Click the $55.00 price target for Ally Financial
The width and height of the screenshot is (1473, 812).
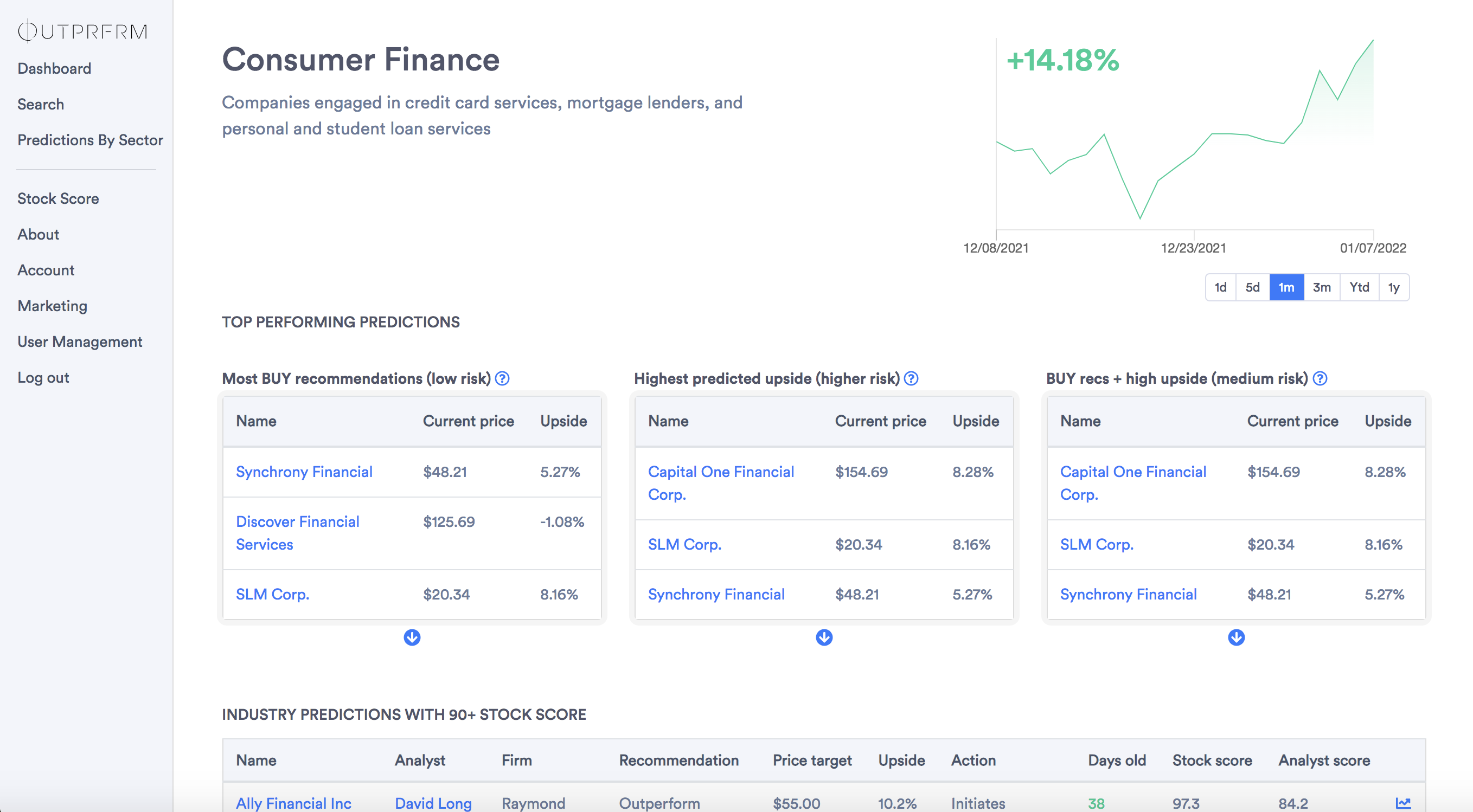[x=797, y=803]
